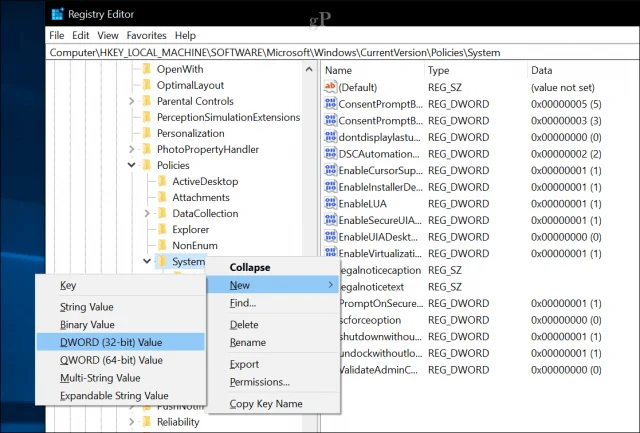Screen dimensions: 640x433
Task: Collapse the Policies key arrow
Action: 131,165
